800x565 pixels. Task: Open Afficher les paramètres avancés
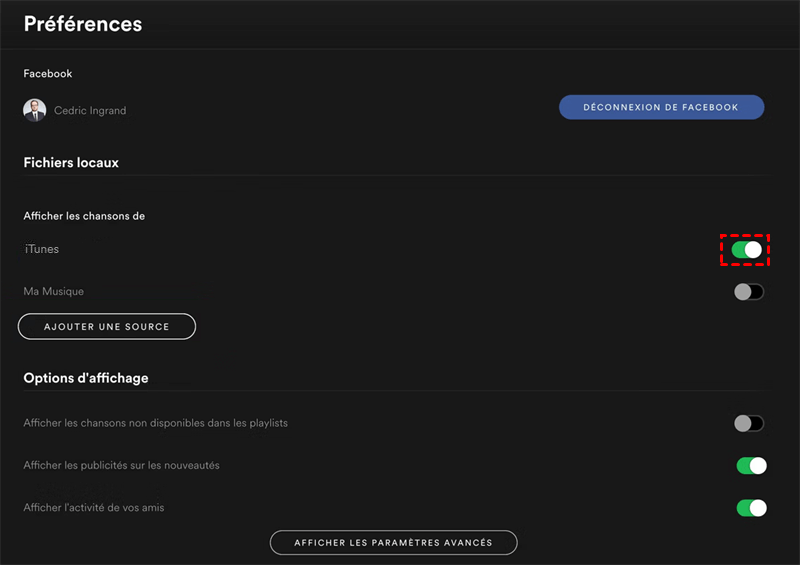point(393,543)
